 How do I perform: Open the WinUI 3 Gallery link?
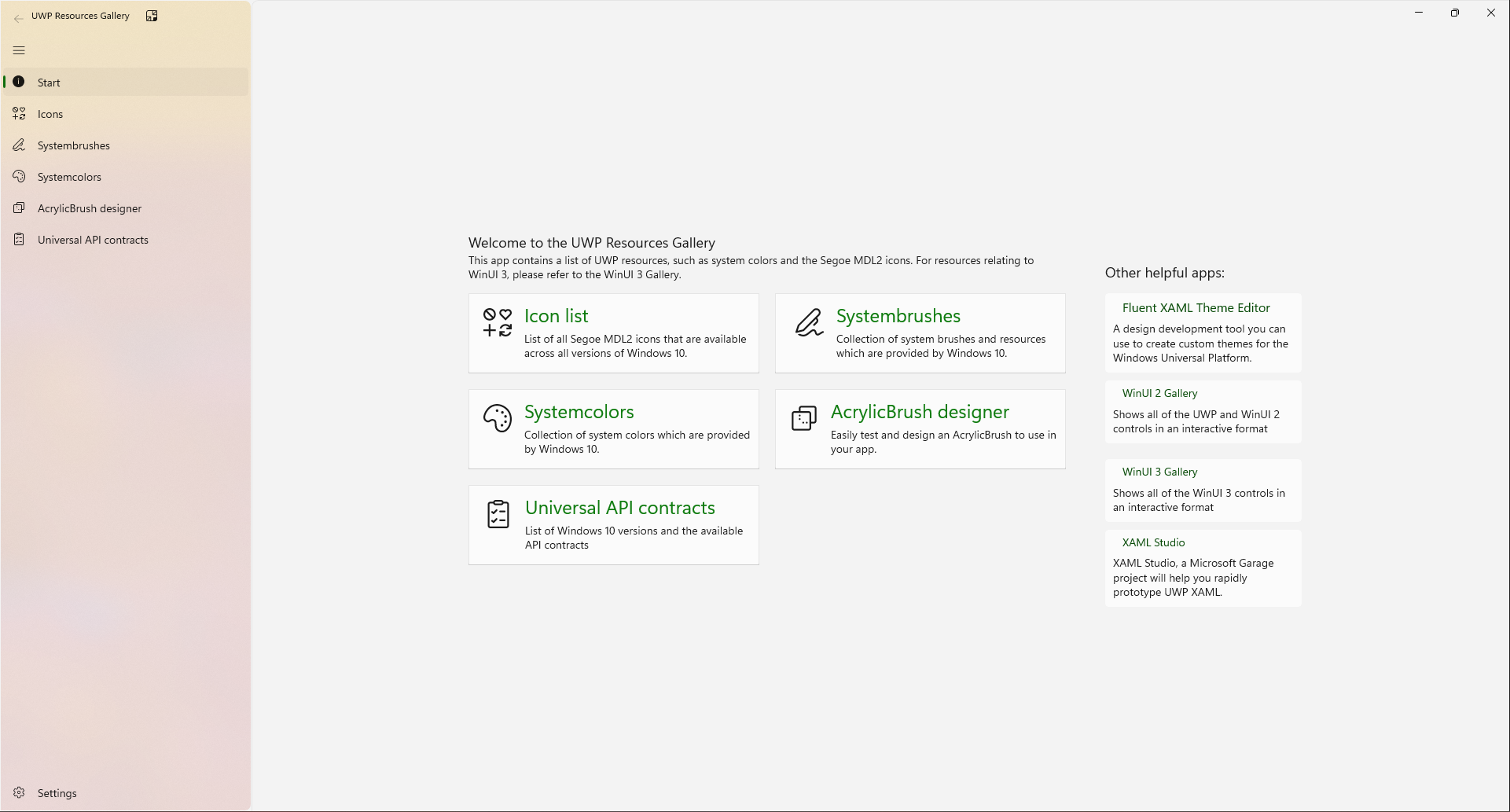(1159, 472)
